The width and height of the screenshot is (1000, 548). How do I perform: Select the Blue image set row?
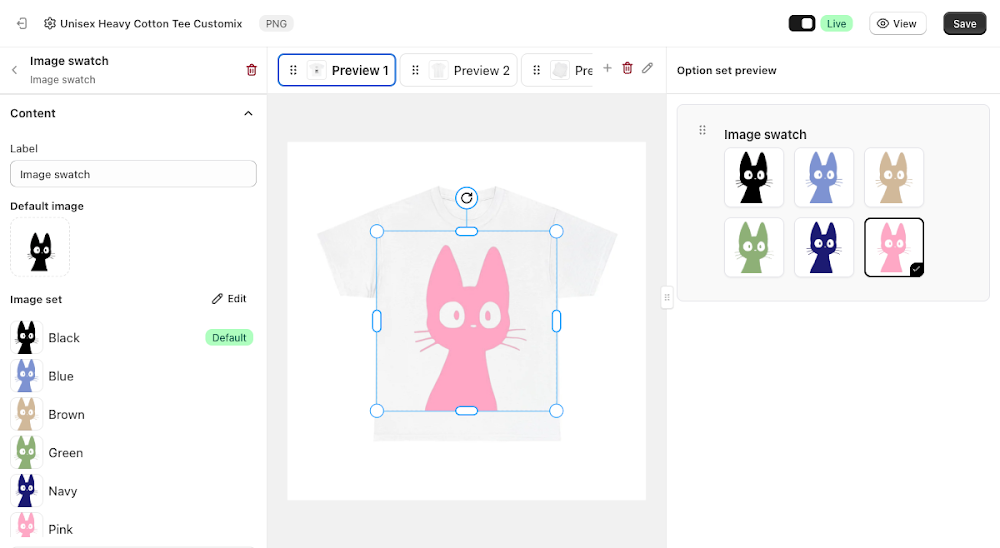point(132,376)
